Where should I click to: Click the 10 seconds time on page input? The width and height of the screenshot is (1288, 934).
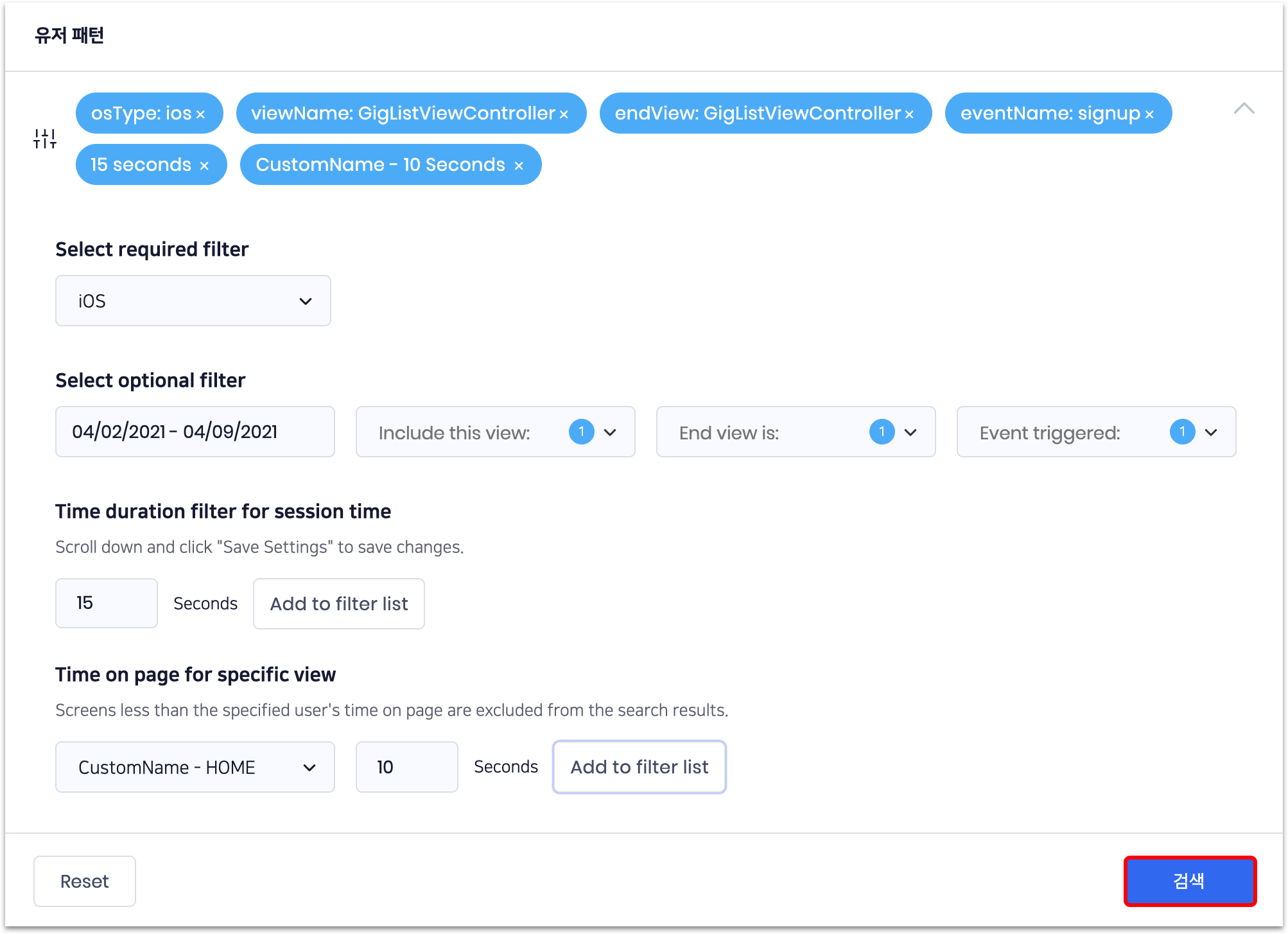(406, 766)
